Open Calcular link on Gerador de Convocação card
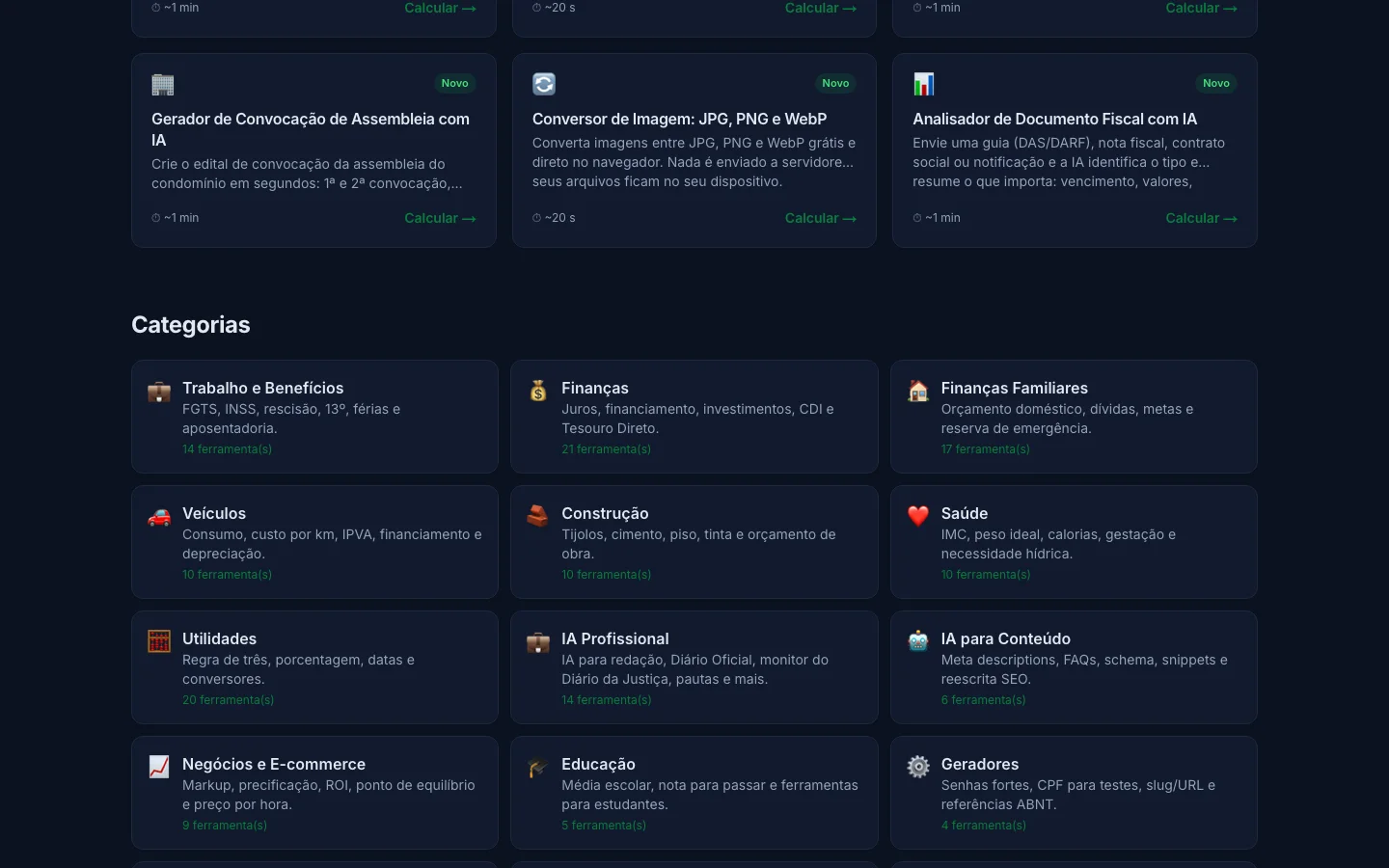The width and height of the screenshot is (1389, 868). coord(440,218)
